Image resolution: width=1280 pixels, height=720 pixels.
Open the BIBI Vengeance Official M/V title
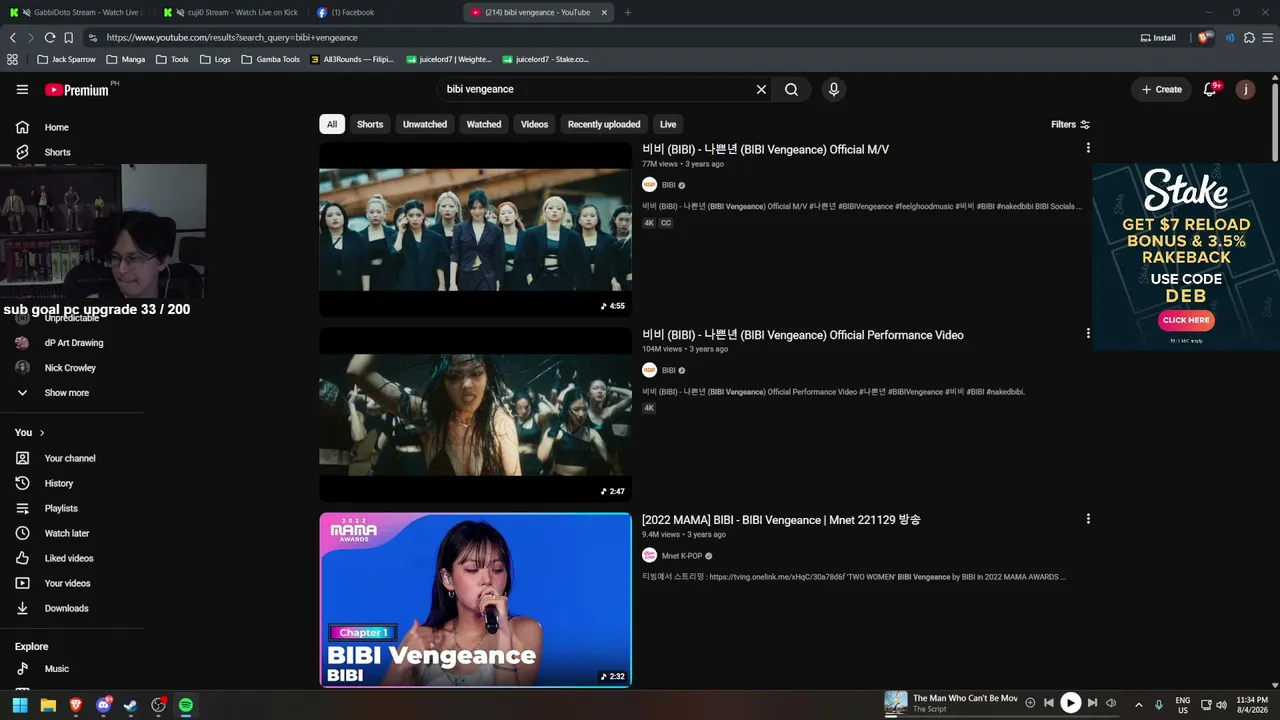pos(765,149)
